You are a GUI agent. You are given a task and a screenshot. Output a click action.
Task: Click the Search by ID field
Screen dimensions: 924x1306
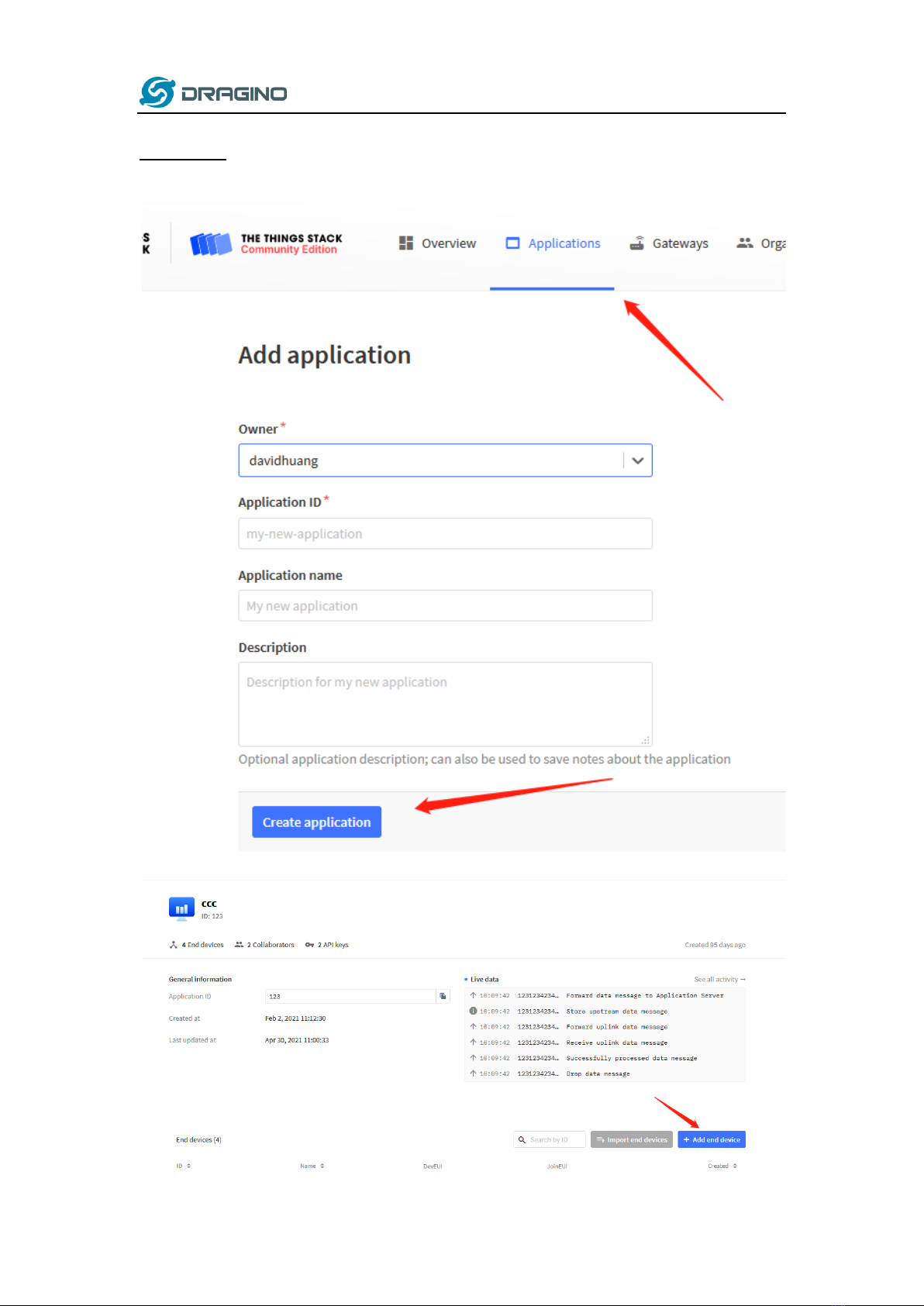(x=550, y=1139)
